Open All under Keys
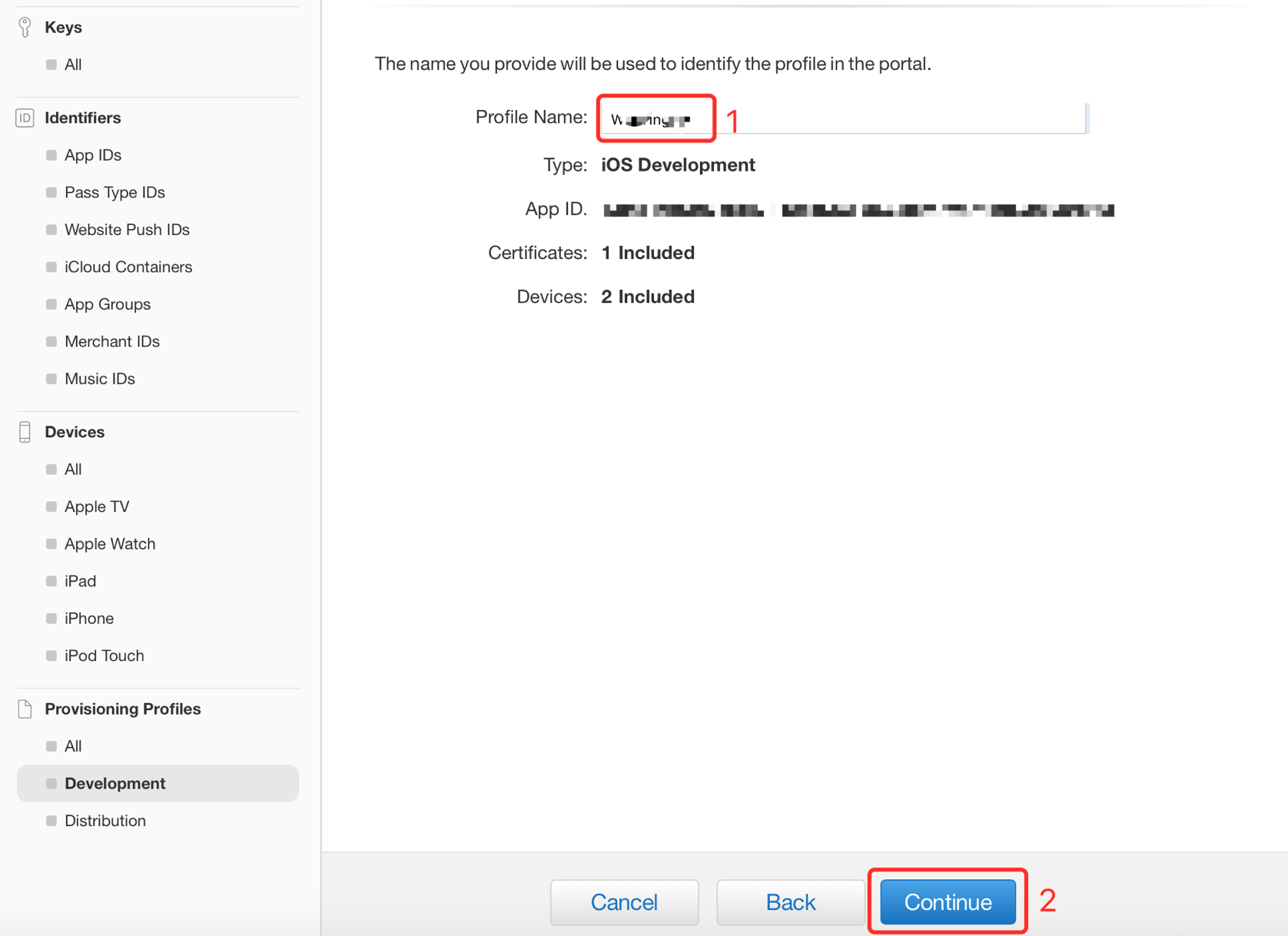1288x936 pixels. [73, 65]
